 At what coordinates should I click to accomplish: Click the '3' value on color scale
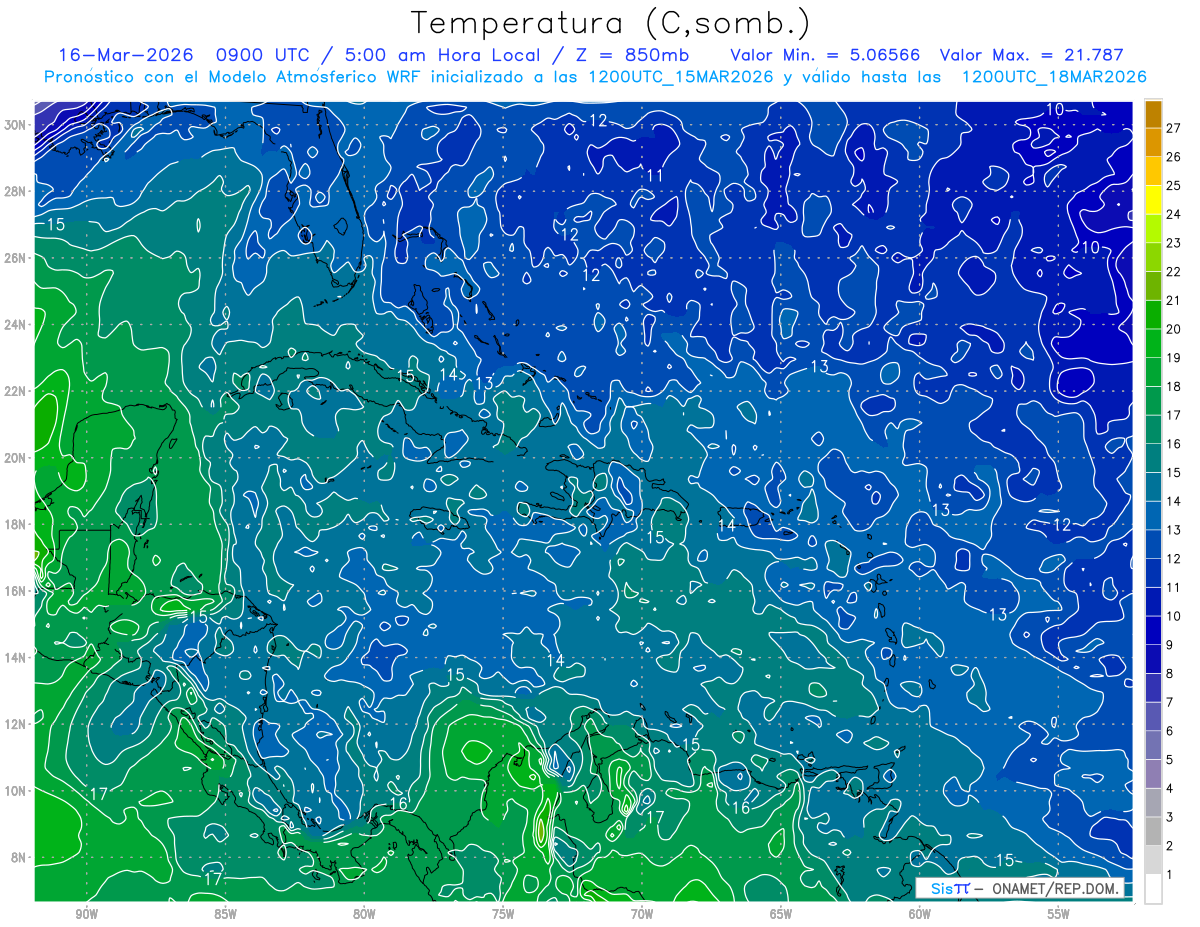(1170, 817)
